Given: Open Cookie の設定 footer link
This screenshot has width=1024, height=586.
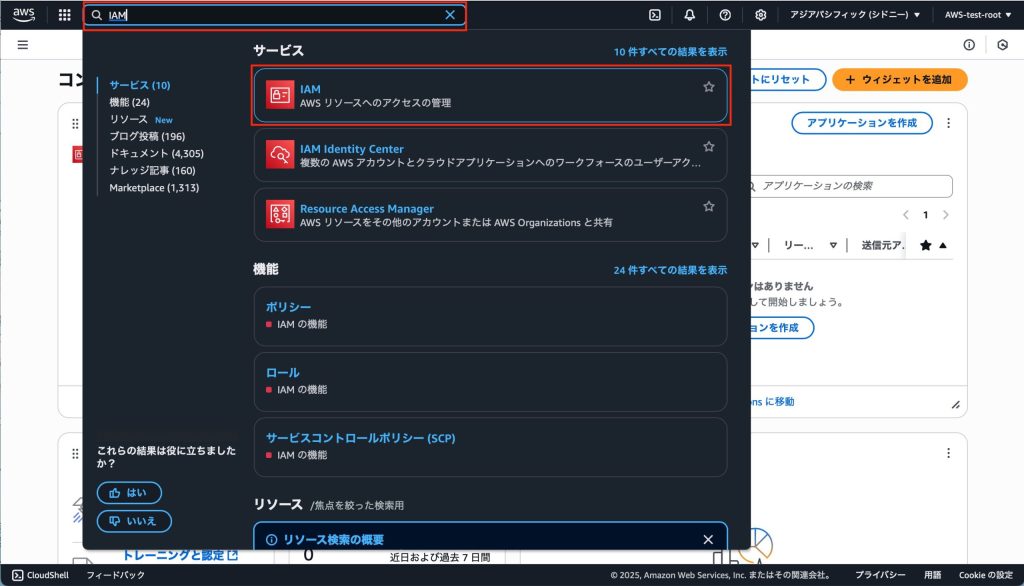Looking at the screenshot, I should 985,575.
